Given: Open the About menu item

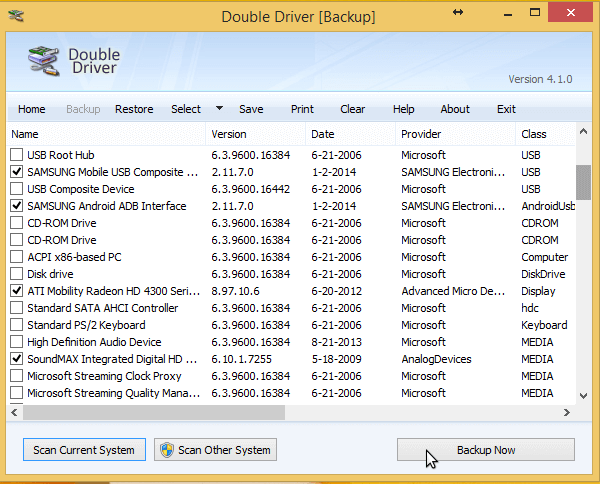Looking at the screenshot, I should (x=455, y=109).
